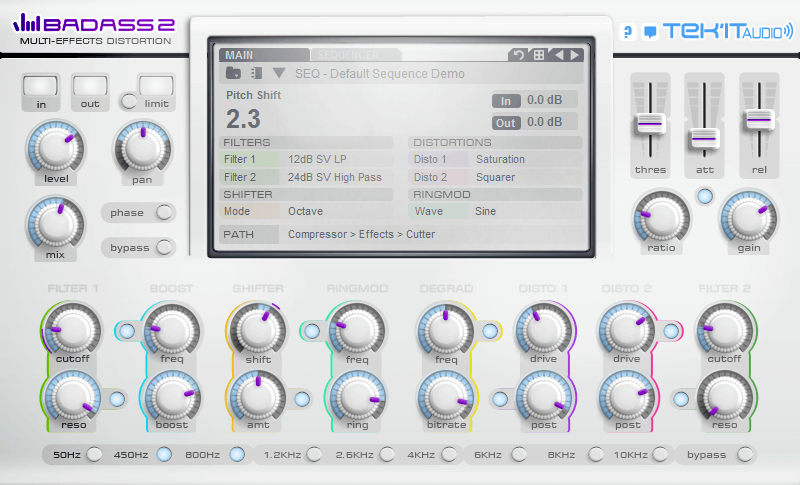Toggle the band bypass switch at bottom

coord(745,454)
